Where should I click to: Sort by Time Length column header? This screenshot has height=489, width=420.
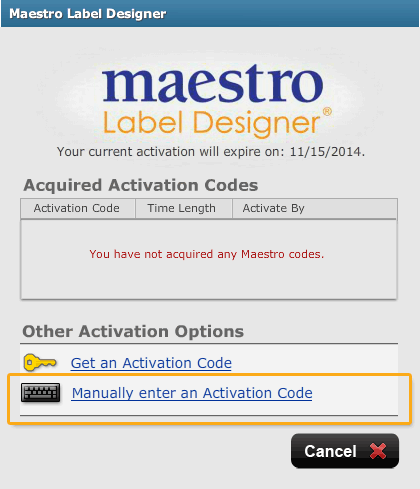tap(184, 208)
